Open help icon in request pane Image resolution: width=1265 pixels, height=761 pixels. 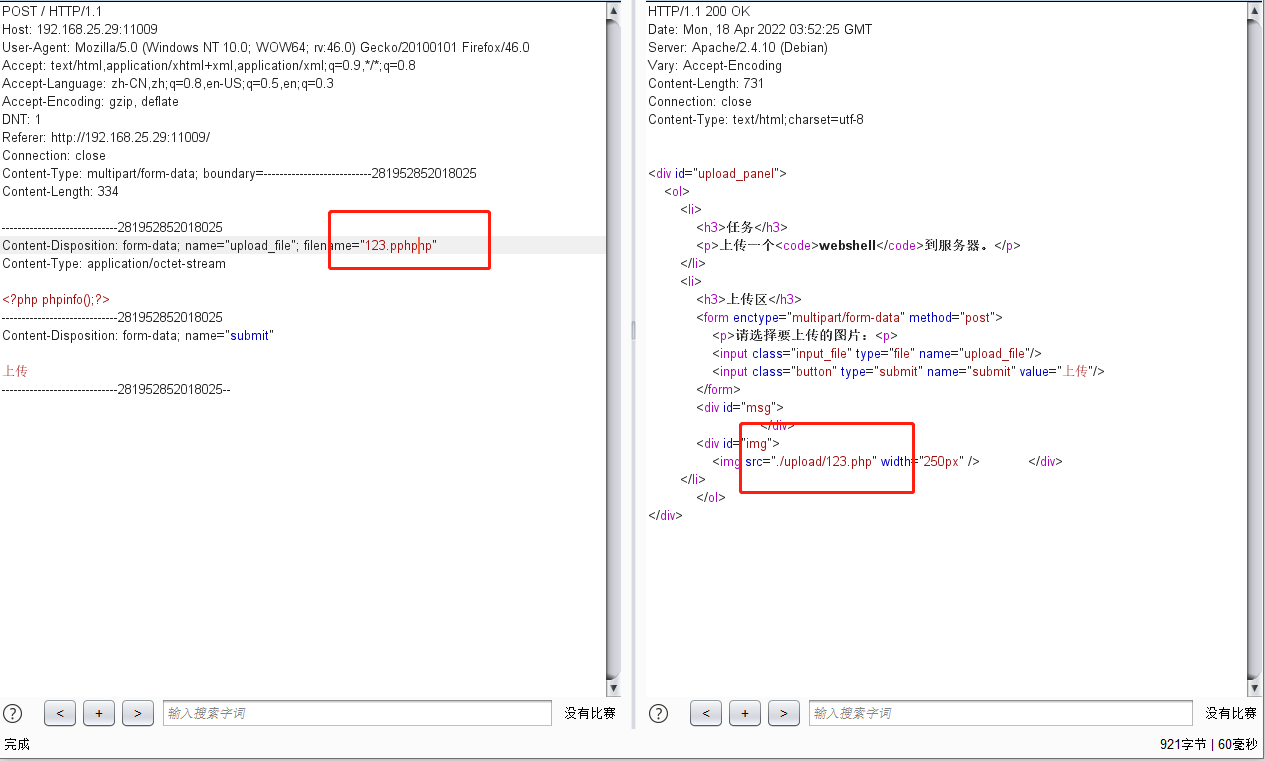[x=13, y=713]
